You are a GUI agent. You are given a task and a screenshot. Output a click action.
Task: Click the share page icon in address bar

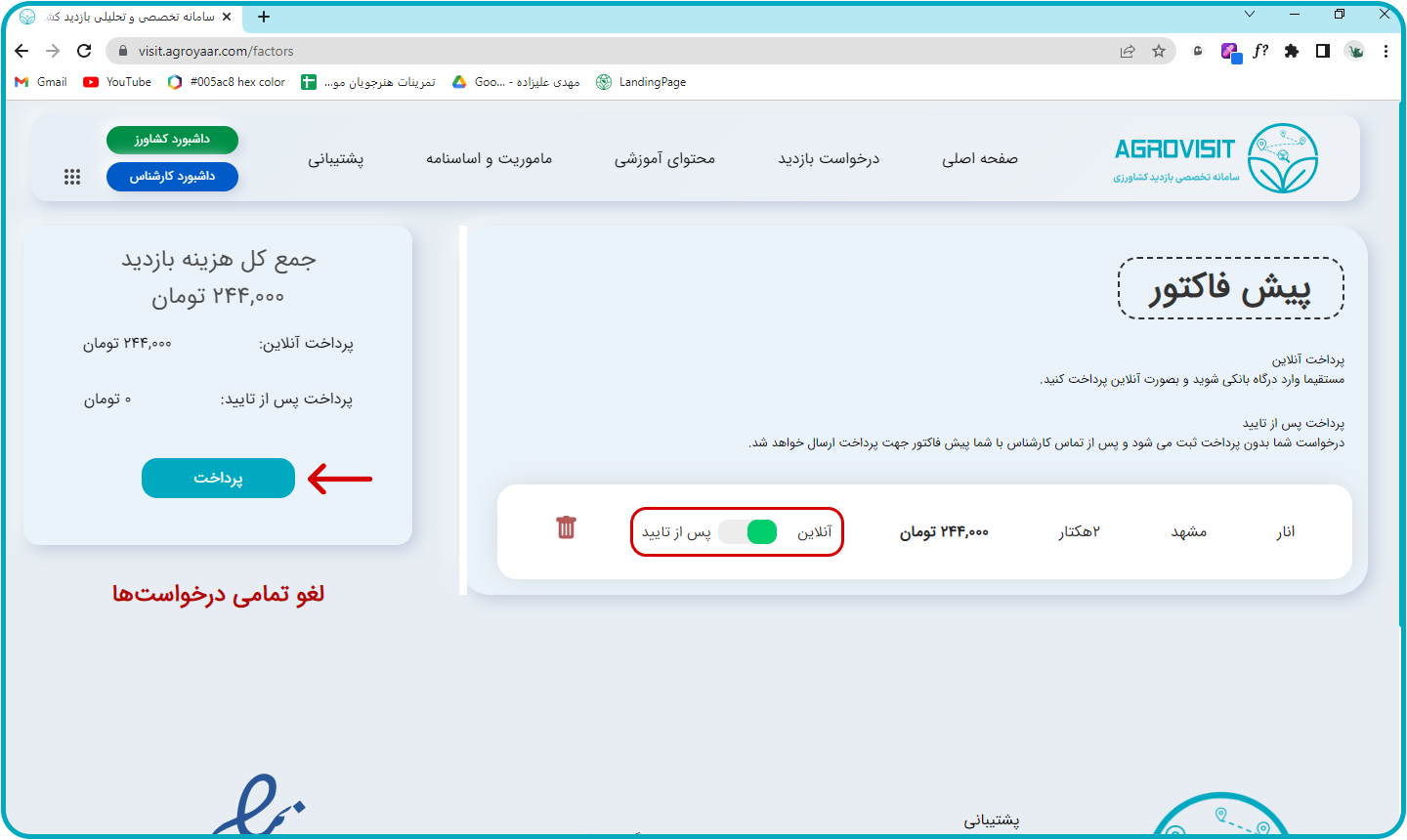click(x=1128, y=51)
